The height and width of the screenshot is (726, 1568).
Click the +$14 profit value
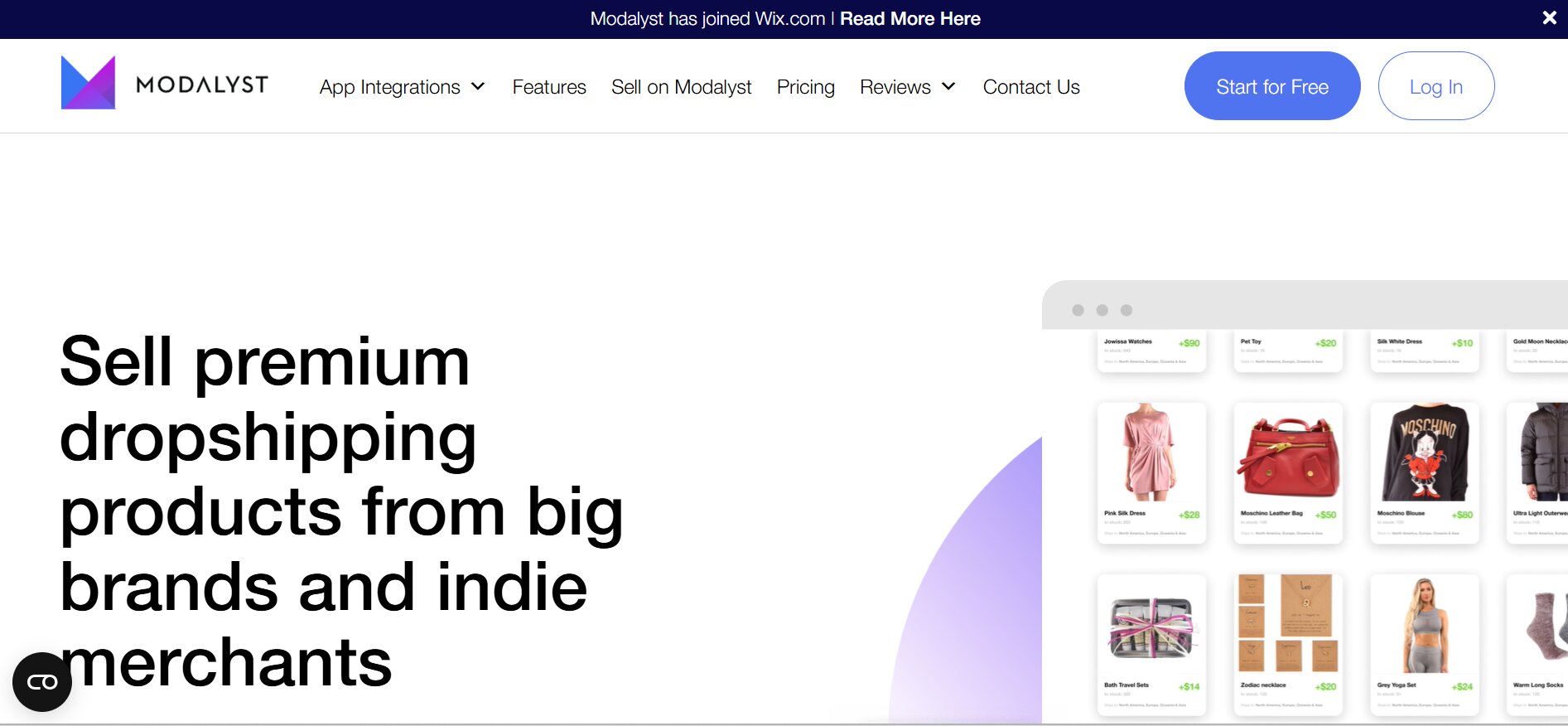[x=1189, y=686]
